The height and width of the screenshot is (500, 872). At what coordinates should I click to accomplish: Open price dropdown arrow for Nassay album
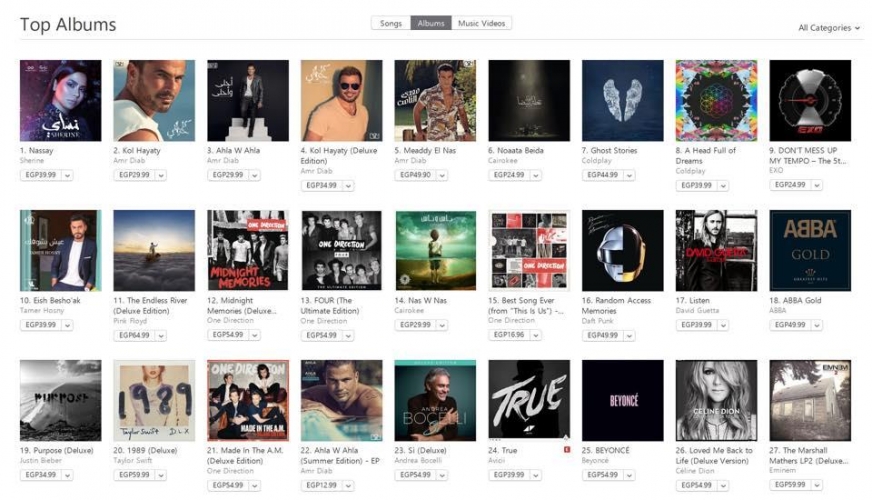67,175
